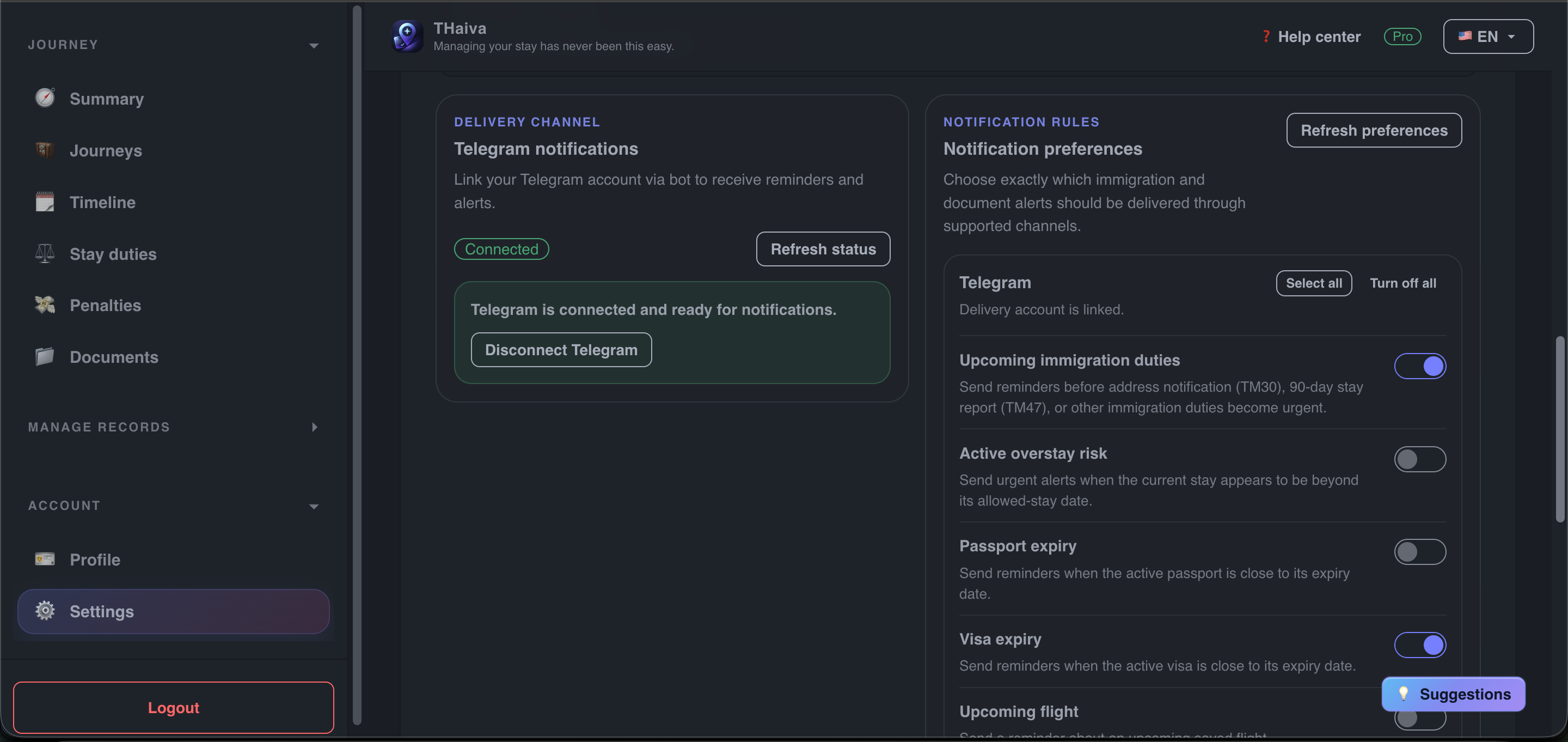Click the Upcoming flight label

1018,711
